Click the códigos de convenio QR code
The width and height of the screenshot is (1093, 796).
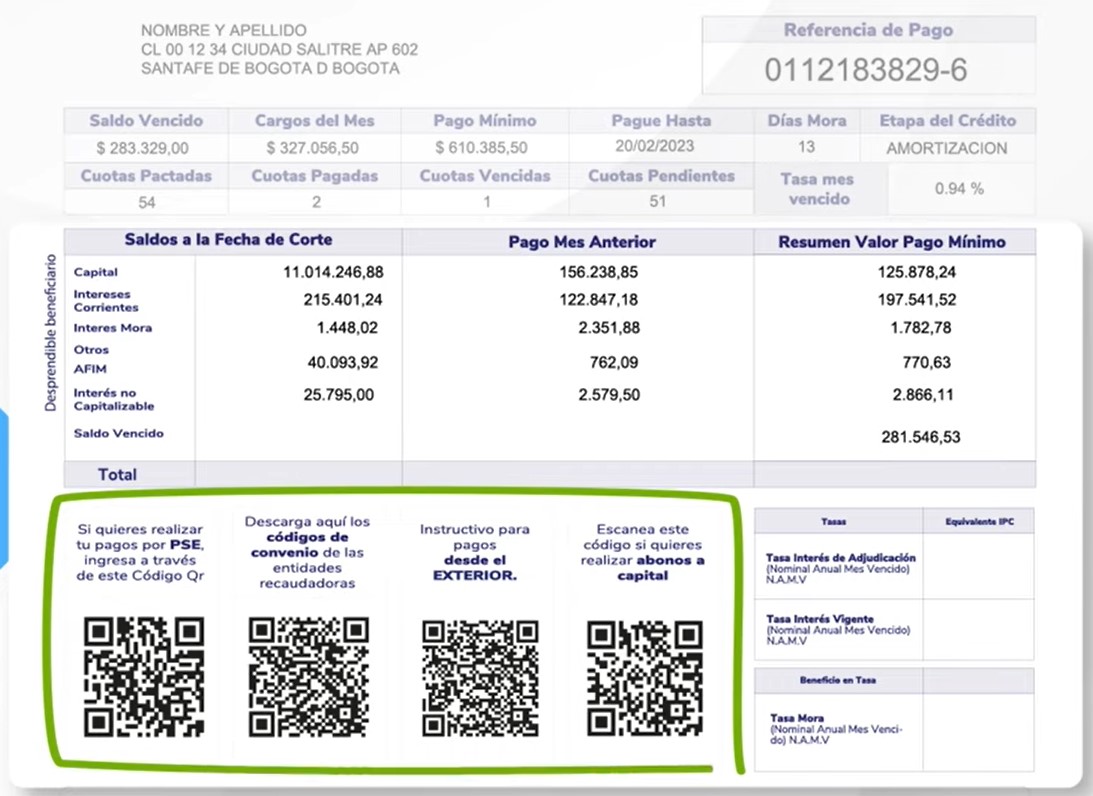308,677
